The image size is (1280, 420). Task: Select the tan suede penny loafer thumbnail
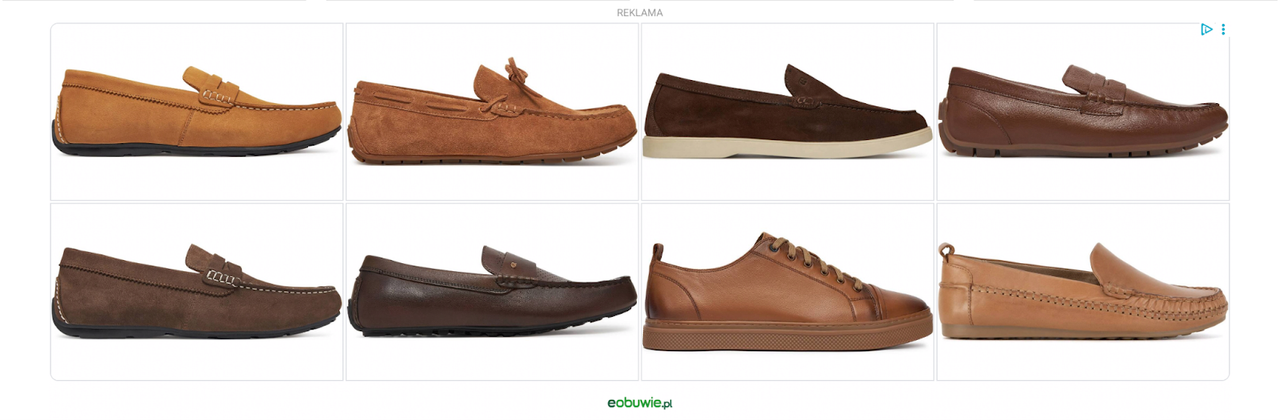(x=197, y=112)
